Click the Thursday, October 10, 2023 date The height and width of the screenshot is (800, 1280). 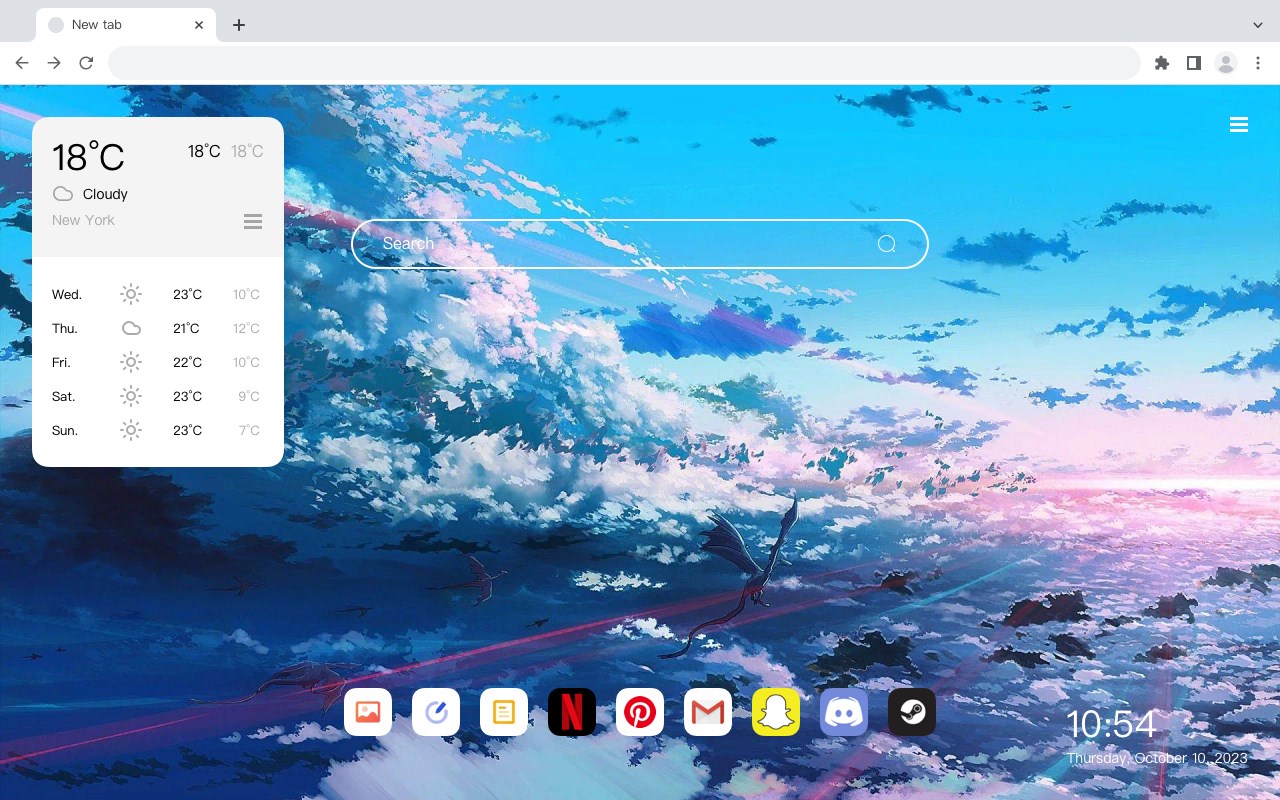pyautogui.click(x=1157, y=758)
